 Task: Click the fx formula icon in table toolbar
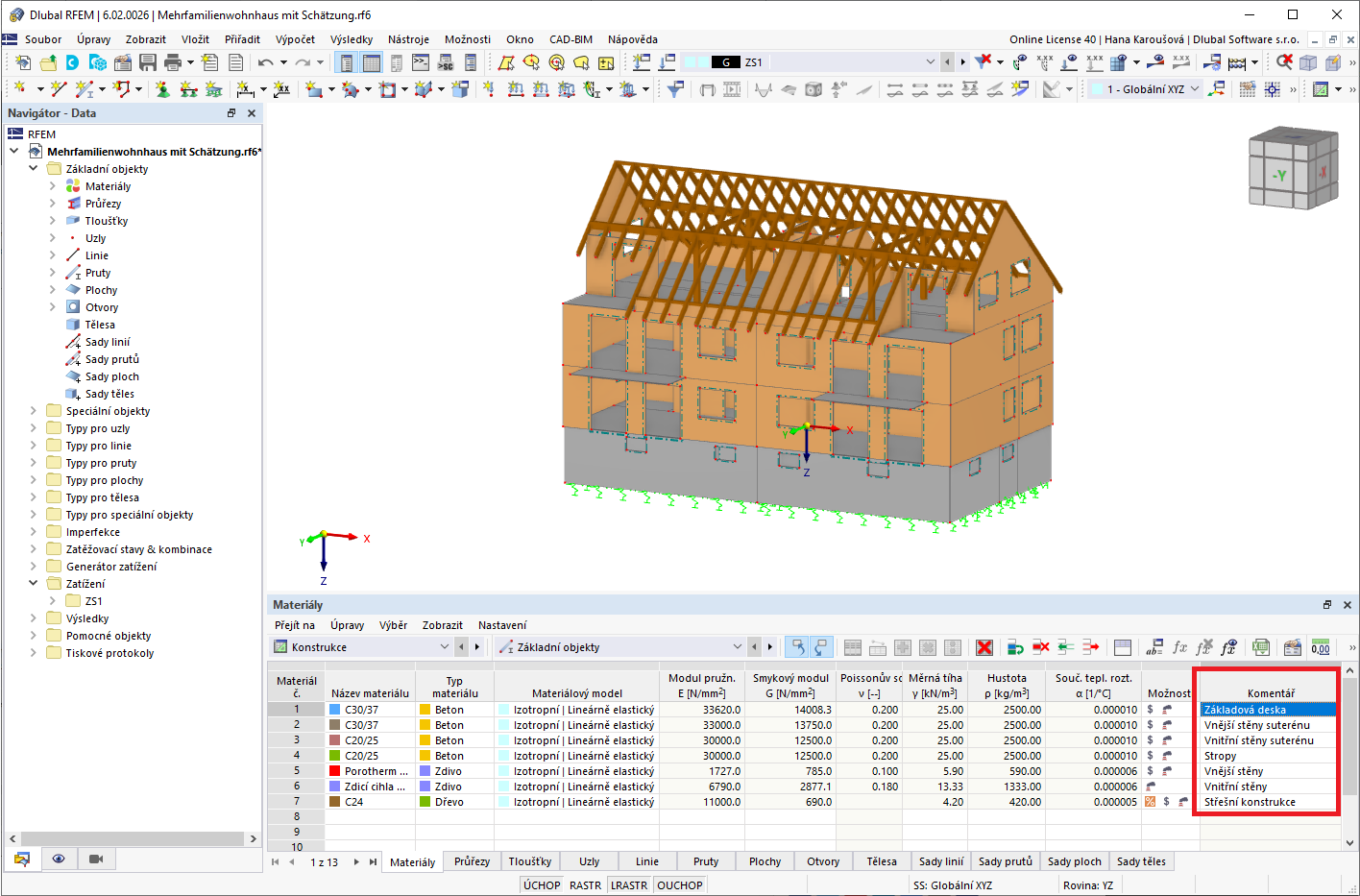[1180, 647]
